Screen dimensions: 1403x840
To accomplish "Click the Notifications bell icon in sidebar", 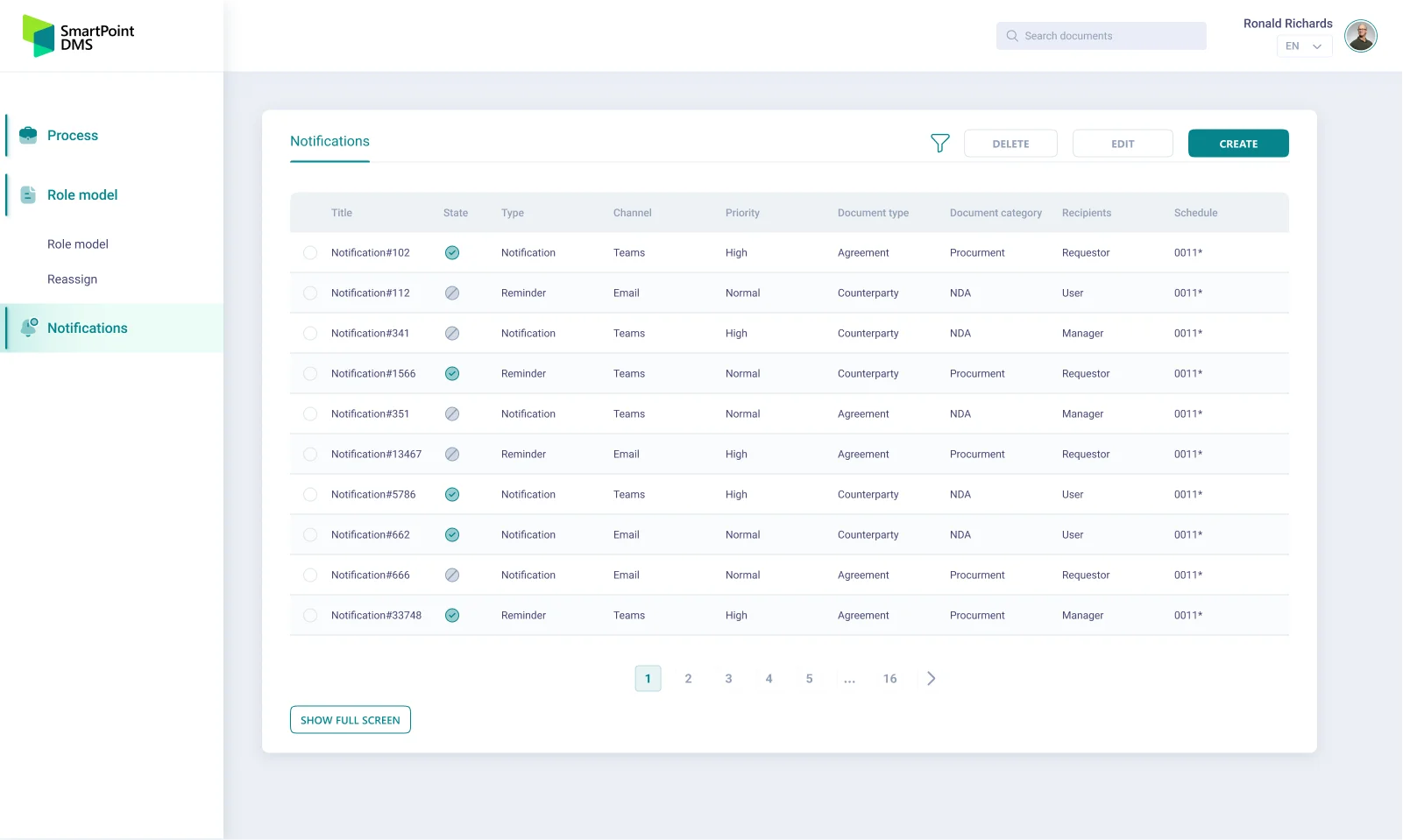I will pyautogui.click(x=29, y=328).
